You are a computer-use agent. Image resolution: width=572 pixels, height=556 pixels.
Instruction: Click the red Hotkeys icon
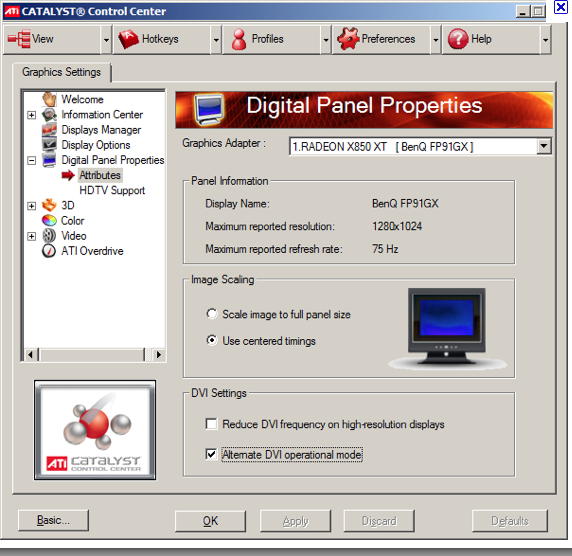coord(128,39)
